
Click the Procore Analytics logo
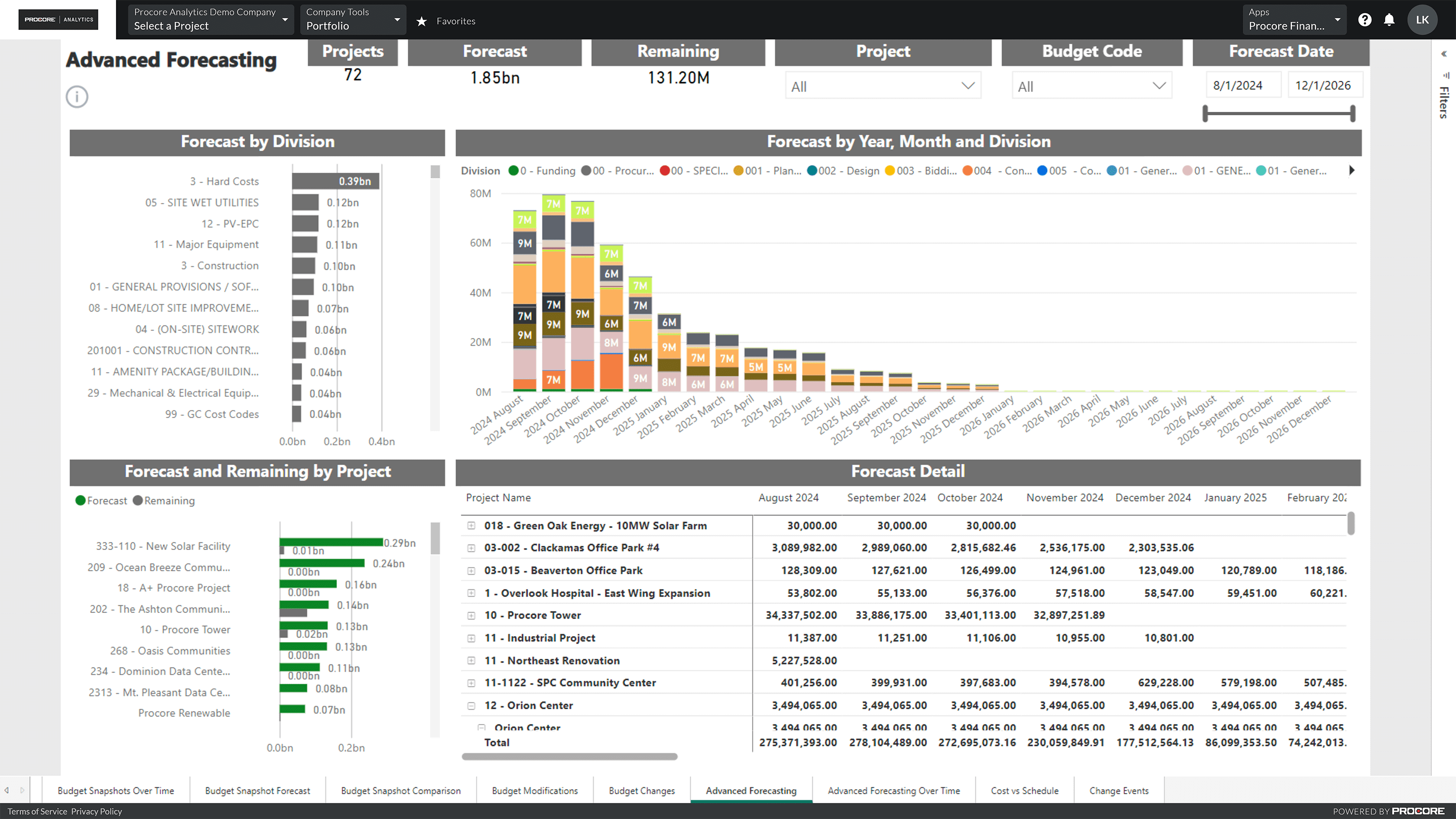pyautogui.click(x=58, y=19)
